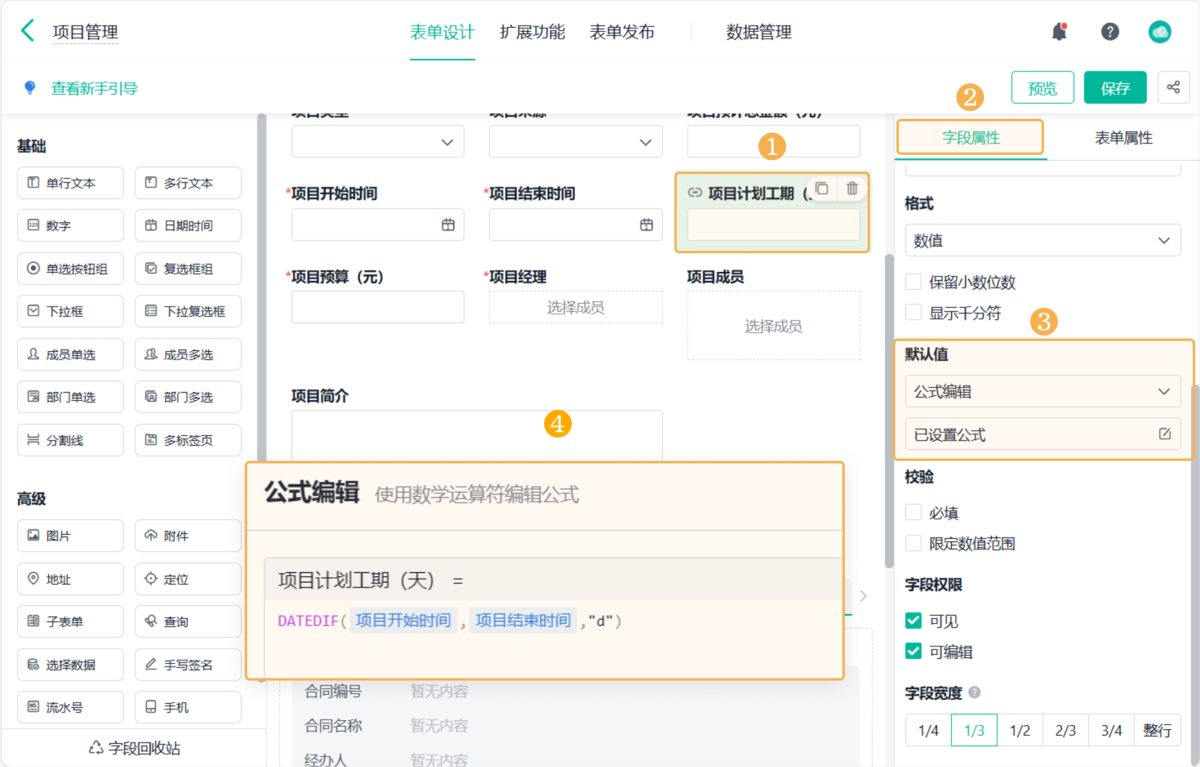The width and height of the screenshot is (1200, 767).
Task: Add a 部门单选 field
Action: click(70, 397)
